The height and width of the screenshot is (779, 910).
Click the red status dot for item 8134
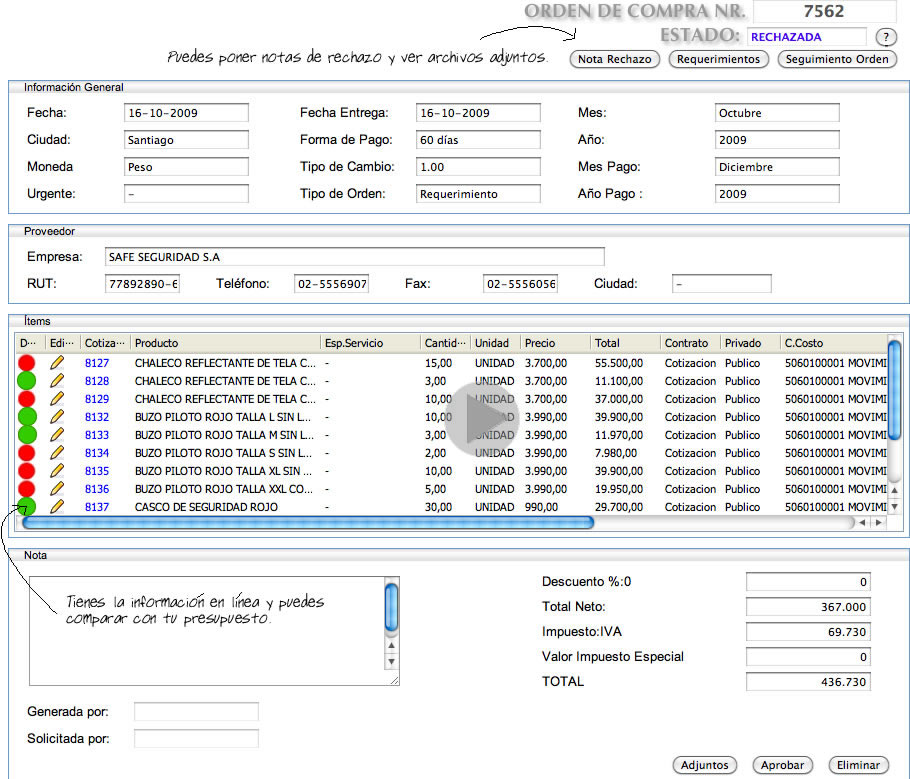(27, 453)
